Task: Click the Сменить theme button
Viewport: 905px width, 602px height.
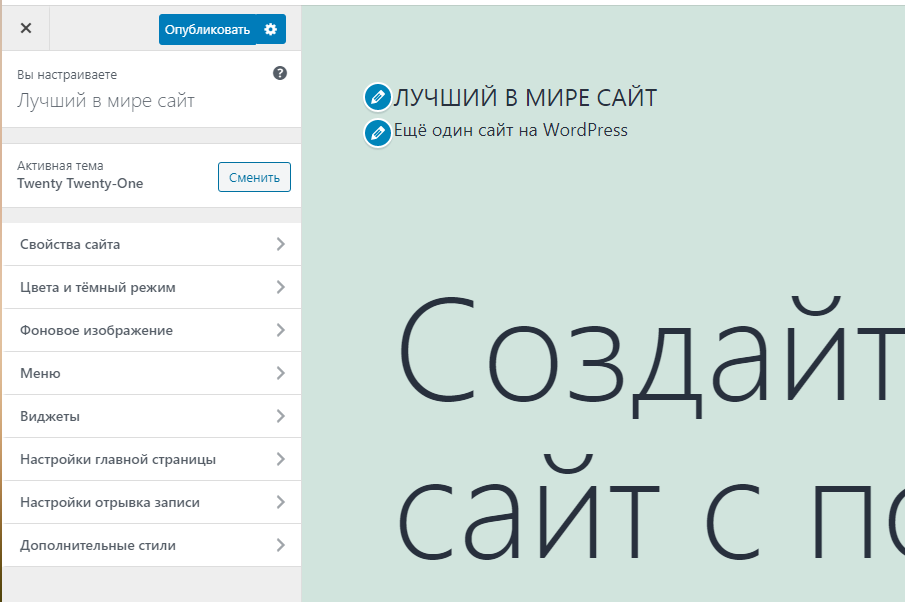Action: (254, 177)
